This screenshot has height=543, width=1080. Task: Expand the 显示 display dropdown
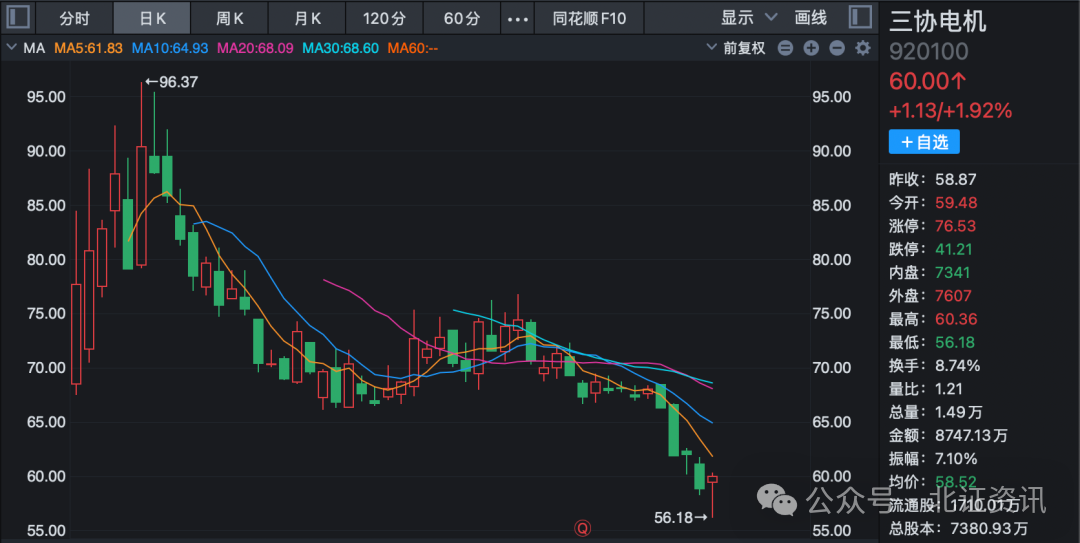(748, 18)
